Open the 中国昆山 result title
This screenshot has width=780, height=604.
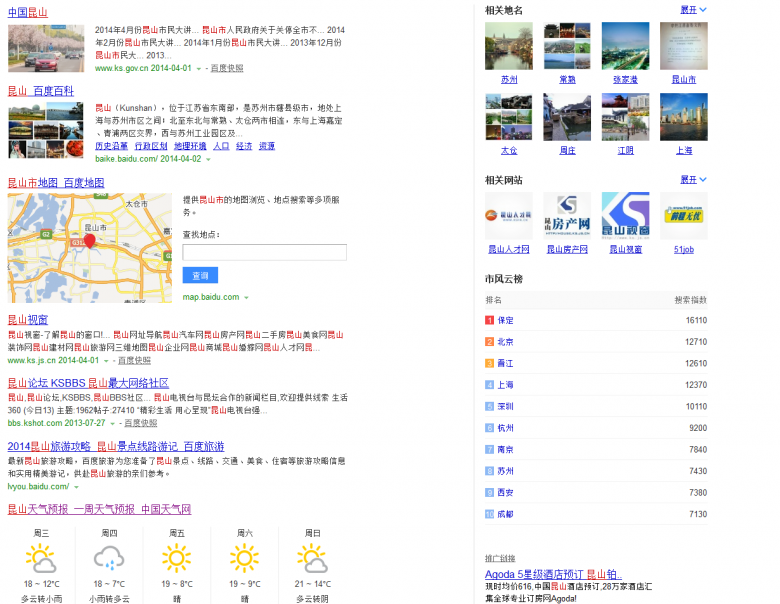[27, 12]
